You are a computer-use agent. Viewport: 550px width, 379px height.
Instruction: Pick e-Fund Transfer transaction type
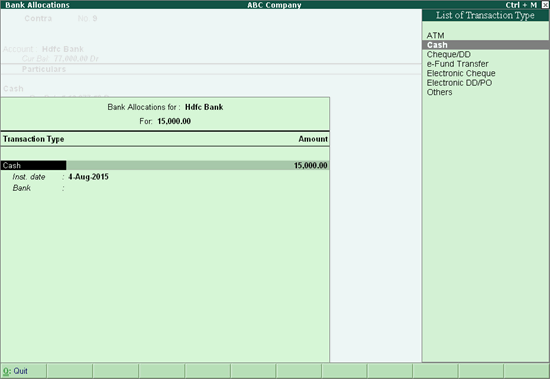coord(457,64)
